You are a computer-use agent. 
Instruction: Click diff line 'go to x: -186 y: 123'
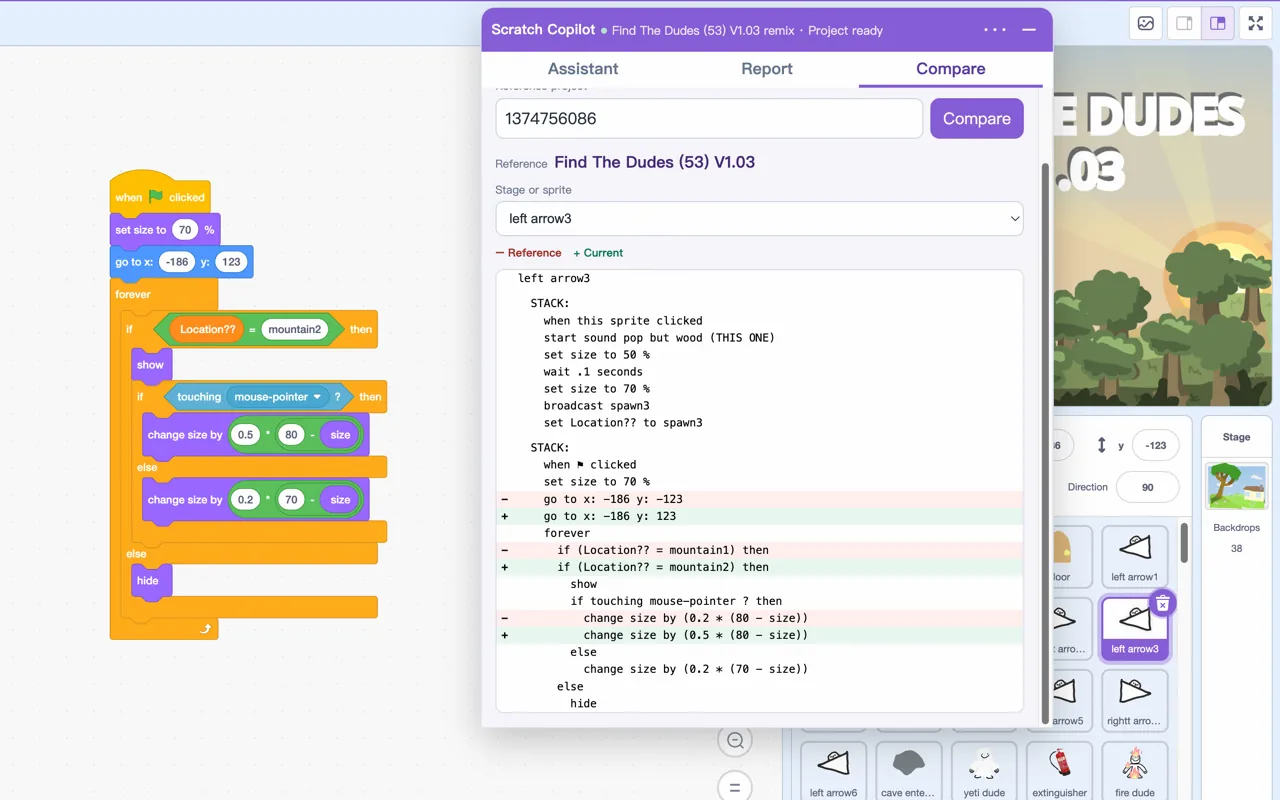pyautogui.click(x=759, y=516)
